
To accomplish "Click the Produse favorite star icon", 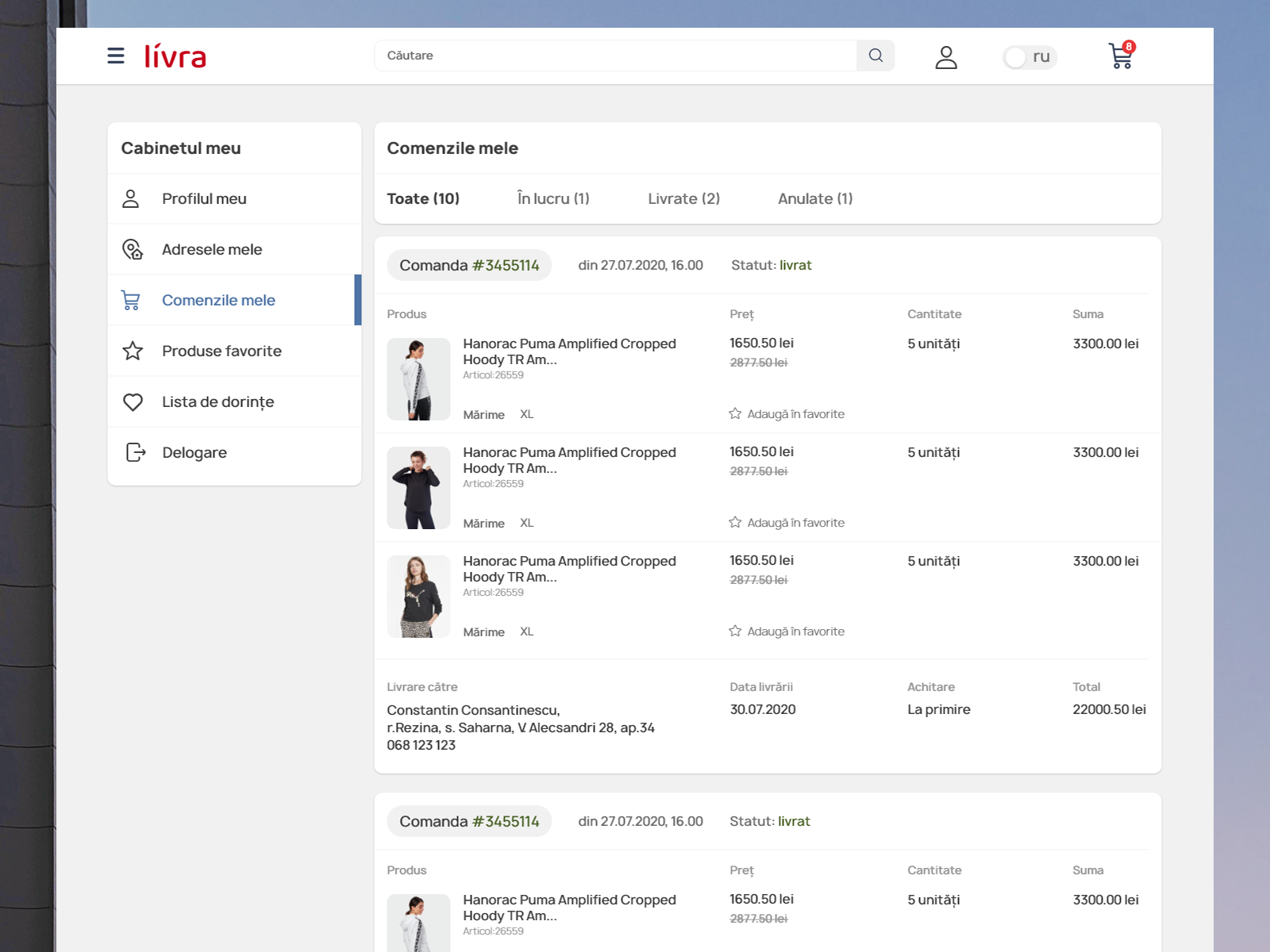I will pyautogui.click(x=133, y=351).
